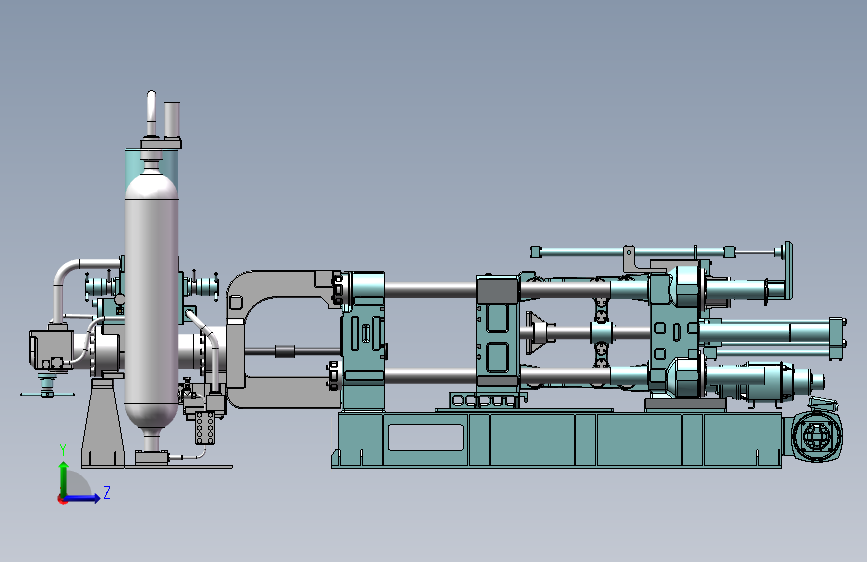Click the red origin ball of the triad
This screenshot has width=867, height=562.
point(62,499)
